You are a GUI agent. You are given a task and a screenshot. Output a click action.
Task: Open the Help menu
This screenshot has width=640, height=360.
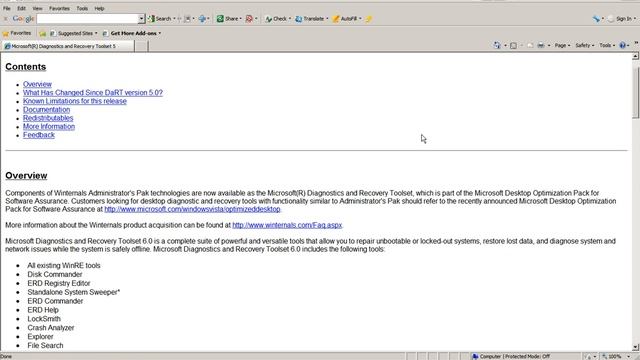tap(99, 8)
